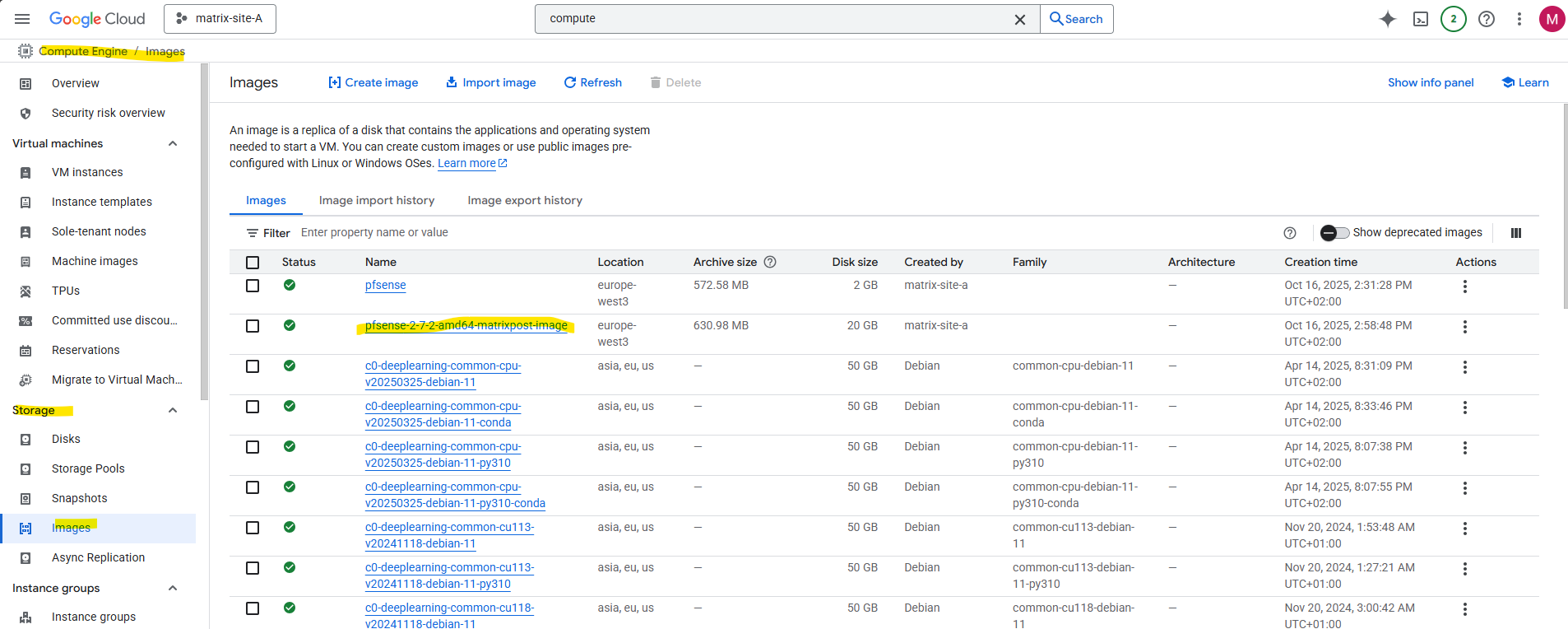This screenshot has width=1568, height=629.
Task: Toggle Show deprecated images switch
Action: point(1334,233)
